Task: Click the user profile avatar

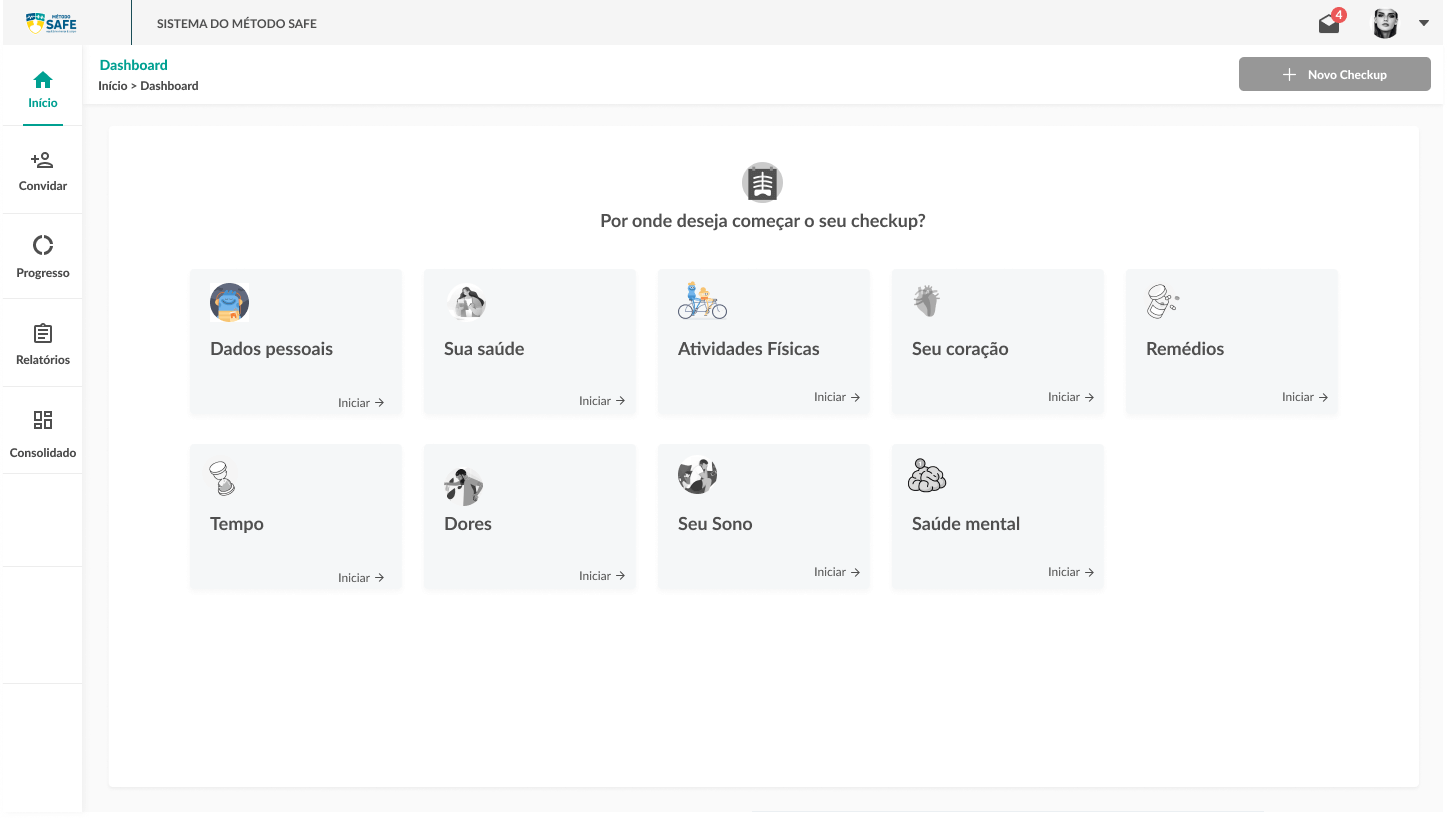Action: [x=1385, y=23]
